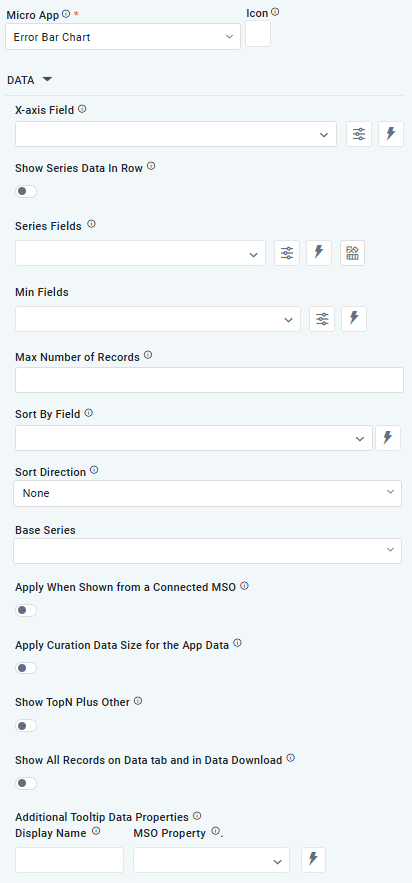Click the Max Number of Records field
The height and width of the screenshot is (883, 412).
tap(209, 380)
